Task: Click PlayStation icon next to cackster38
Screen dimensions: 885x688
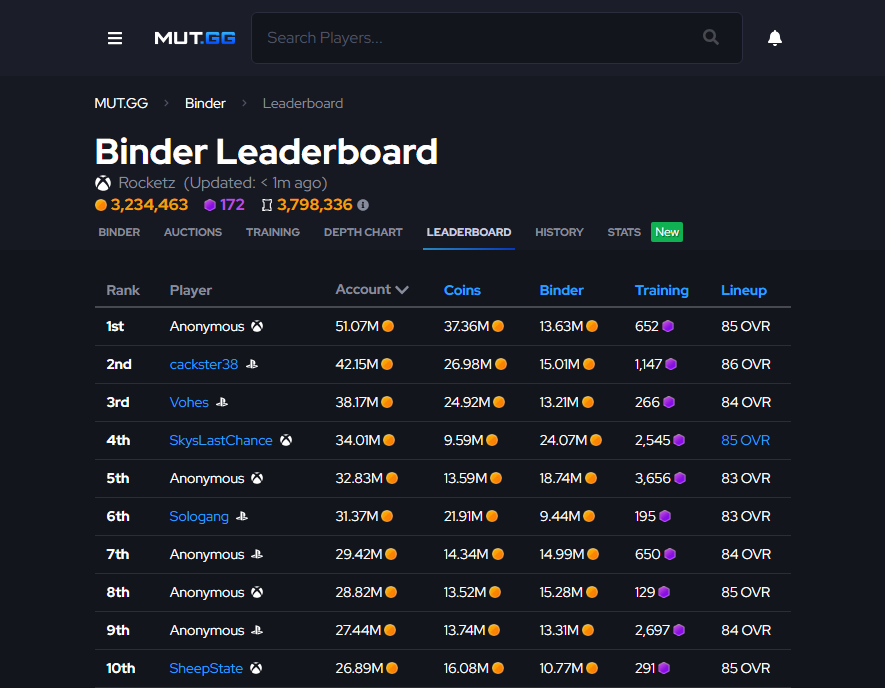Action: [x=252, y=364]
